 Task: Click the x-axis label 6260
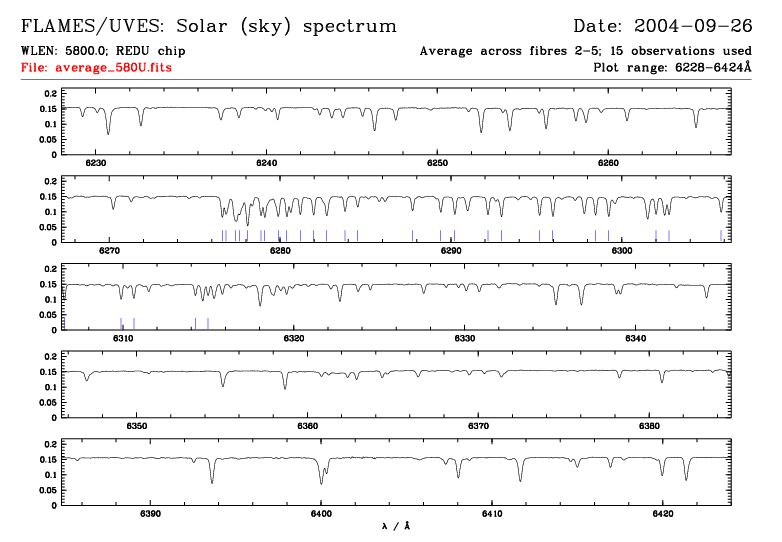608,163
